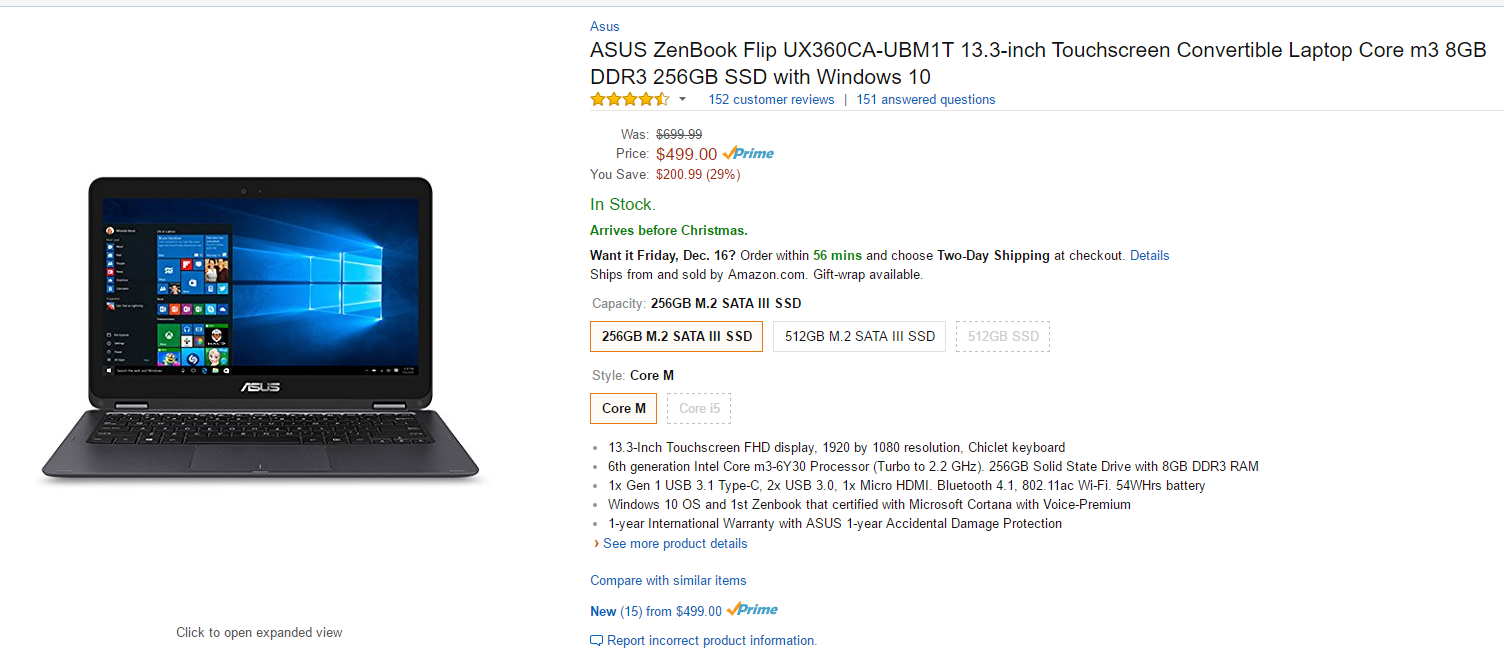The width and height of the screenshot is (1504, 651).
Task: Switch to the Core i5 style
Action: click(699, 408)
